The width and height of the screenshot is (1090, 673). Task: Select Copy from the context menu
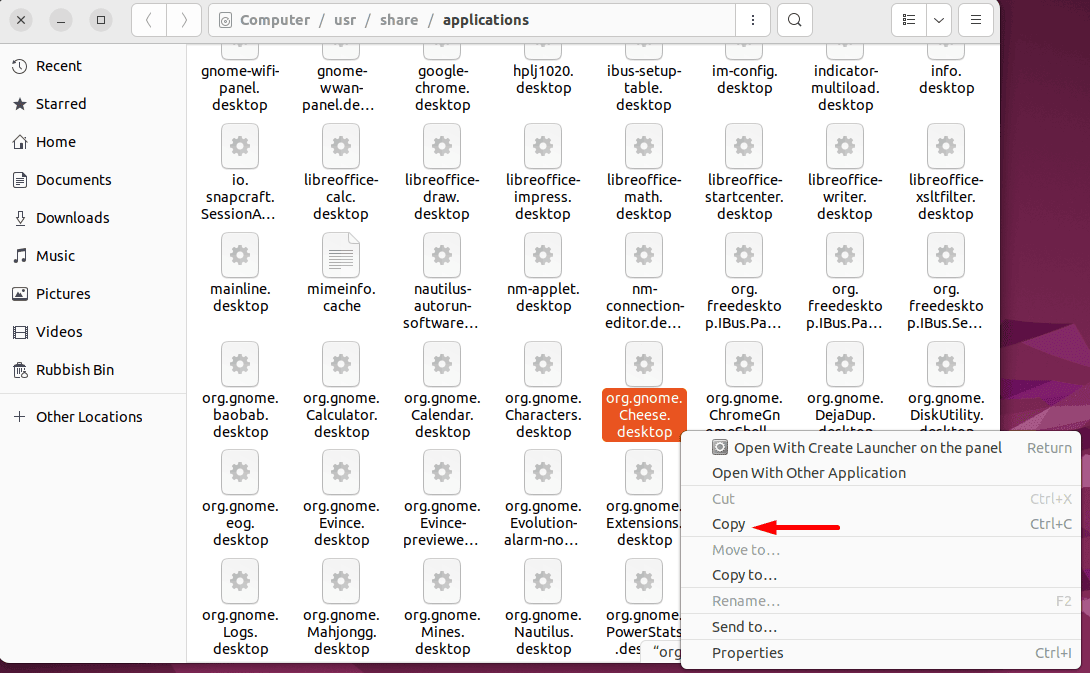click(729, 524)
